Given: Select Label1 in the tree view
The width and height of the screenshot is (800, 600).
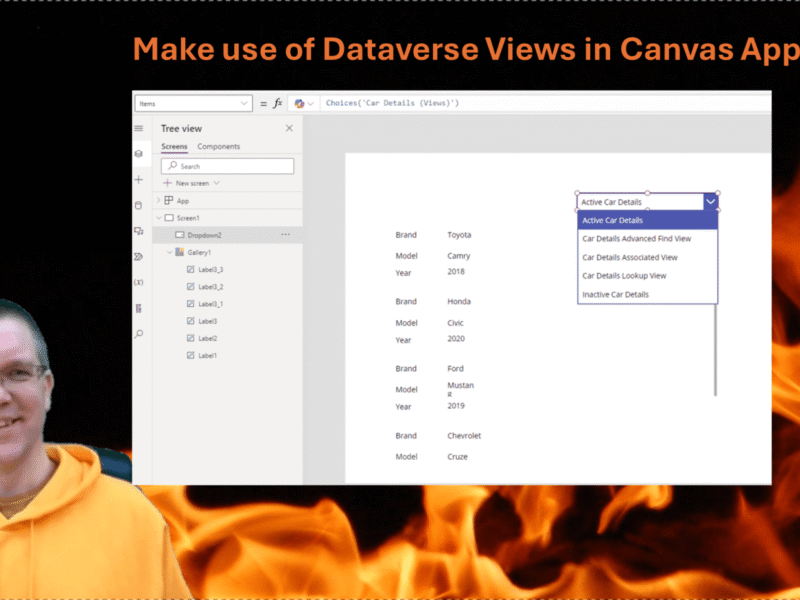Looking at the screenshot, I should point(208,356).
